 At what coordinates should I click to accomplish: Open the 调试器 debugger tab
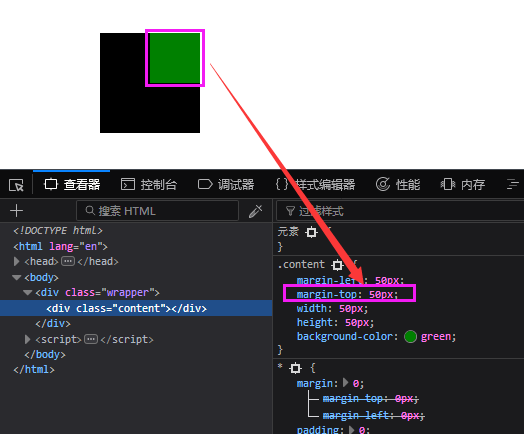pyautogui.click(x=226, y=184)
